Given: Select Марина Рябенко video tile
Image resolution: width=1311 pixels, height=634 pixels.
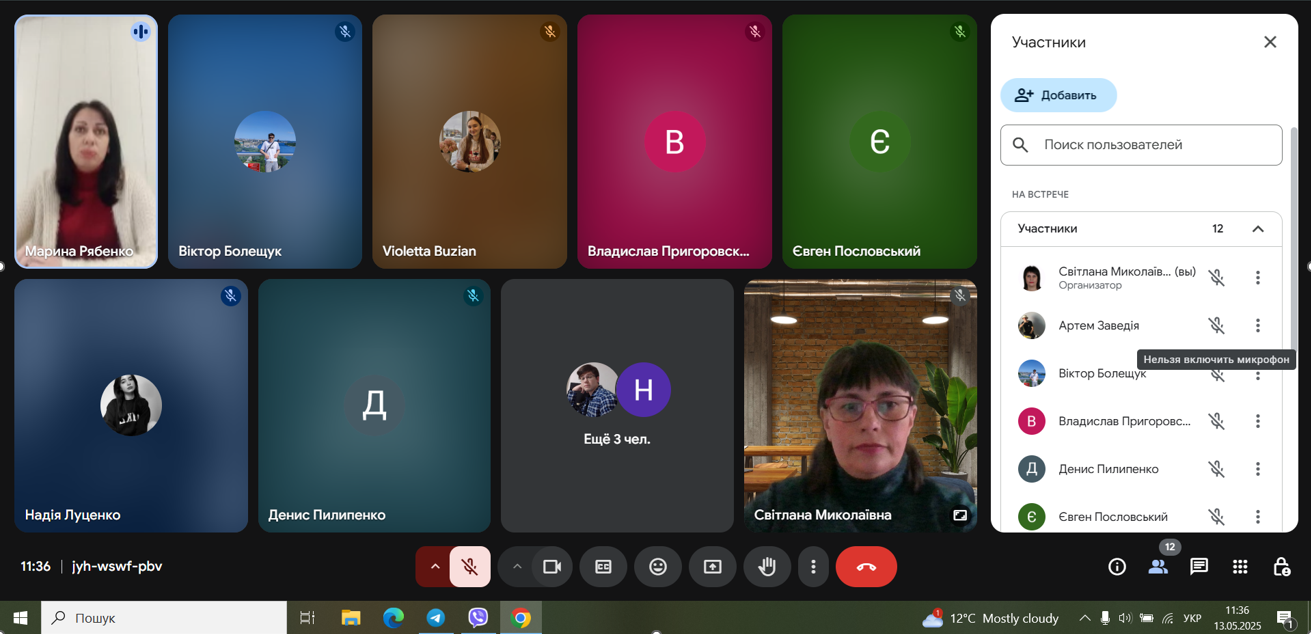Looking at the screenshot, I should (86, 142).
